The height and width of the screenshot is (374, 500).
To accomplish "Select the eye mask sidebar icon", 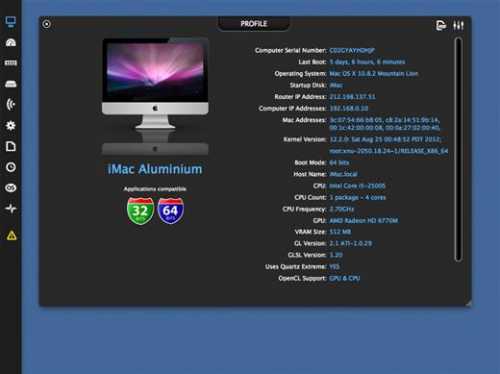I will click(11, 188).
